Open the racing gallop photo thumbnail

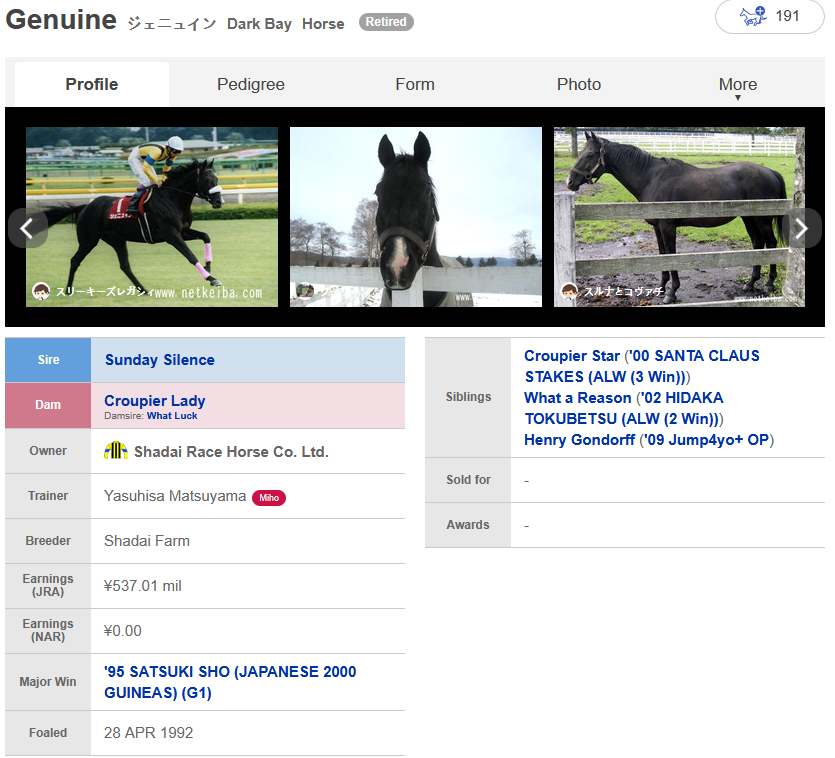click(152, 216)
